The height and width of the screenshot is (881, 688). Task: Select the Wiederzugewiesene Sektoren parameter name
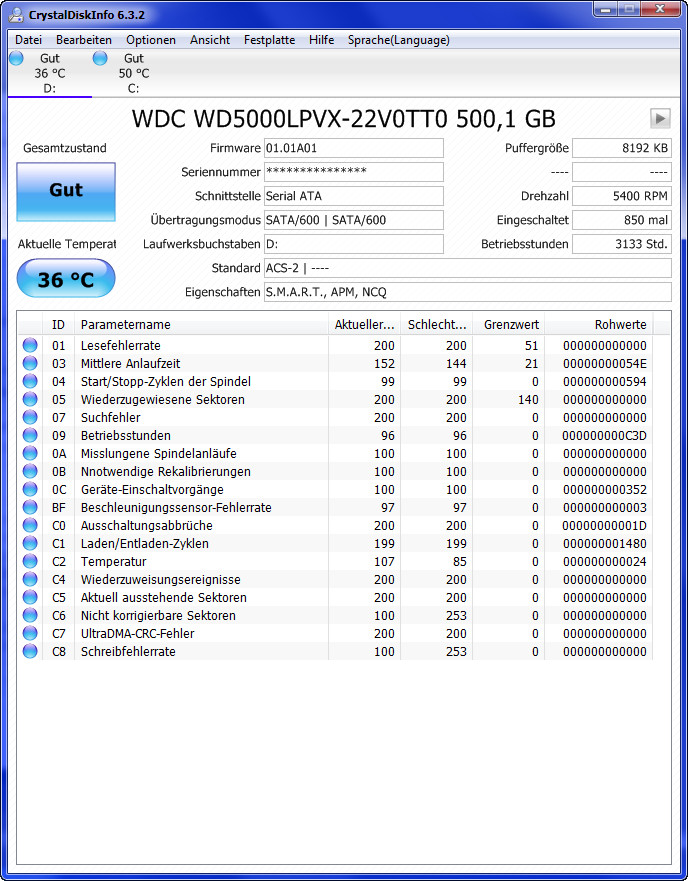click(162, 399)
